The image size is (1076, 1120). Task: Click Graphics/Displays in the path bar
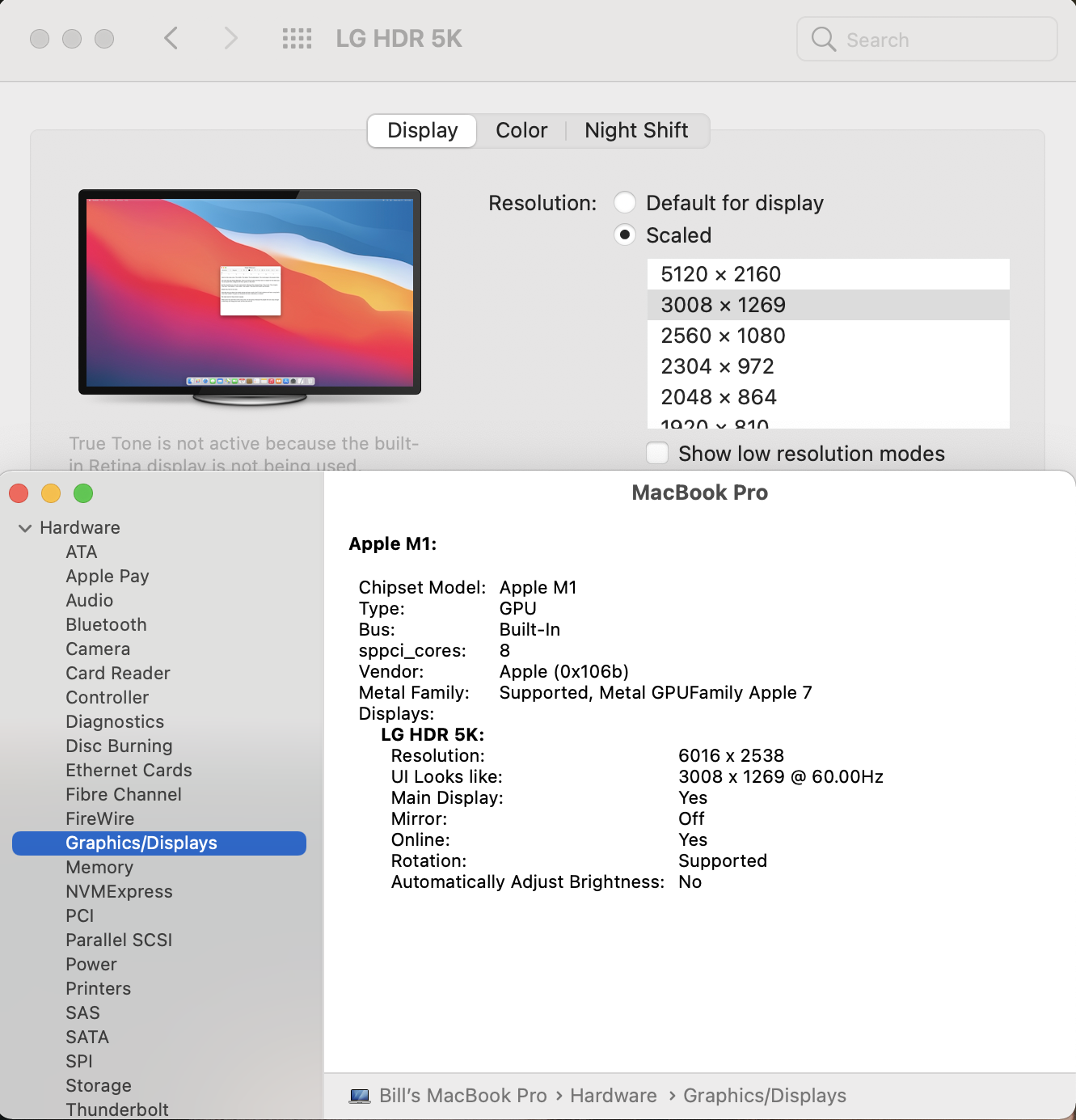[765, 1096]
